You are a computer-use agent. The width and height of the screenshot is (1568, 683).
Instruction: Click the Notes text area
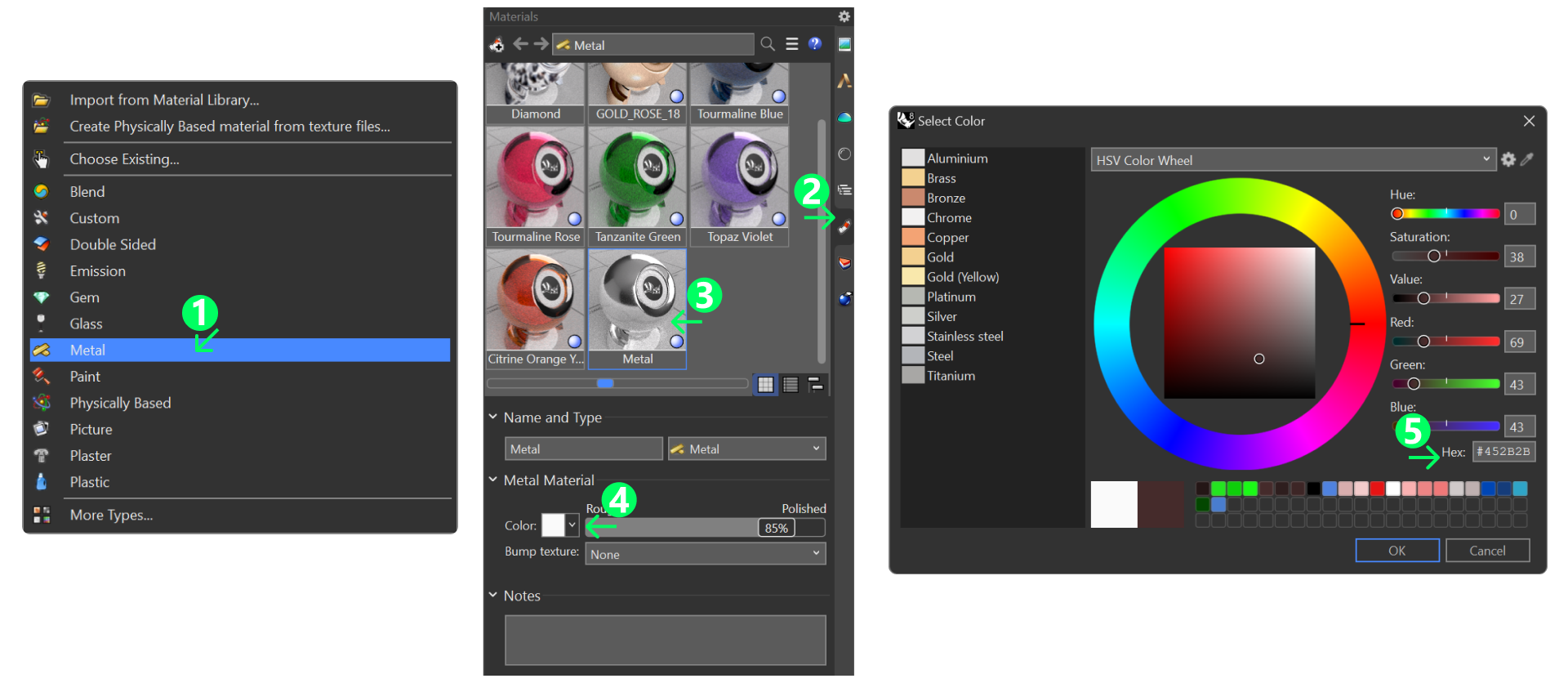[x=665, y=640]
